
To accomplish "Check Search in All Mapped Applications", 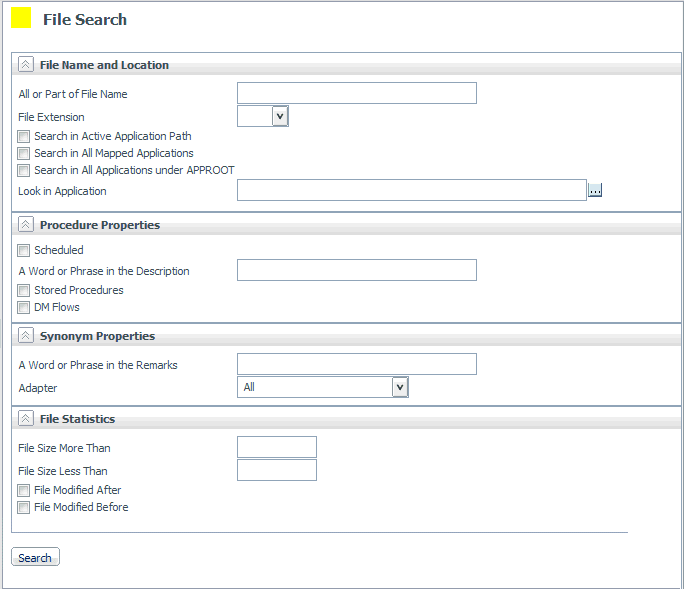I will 24,154.
